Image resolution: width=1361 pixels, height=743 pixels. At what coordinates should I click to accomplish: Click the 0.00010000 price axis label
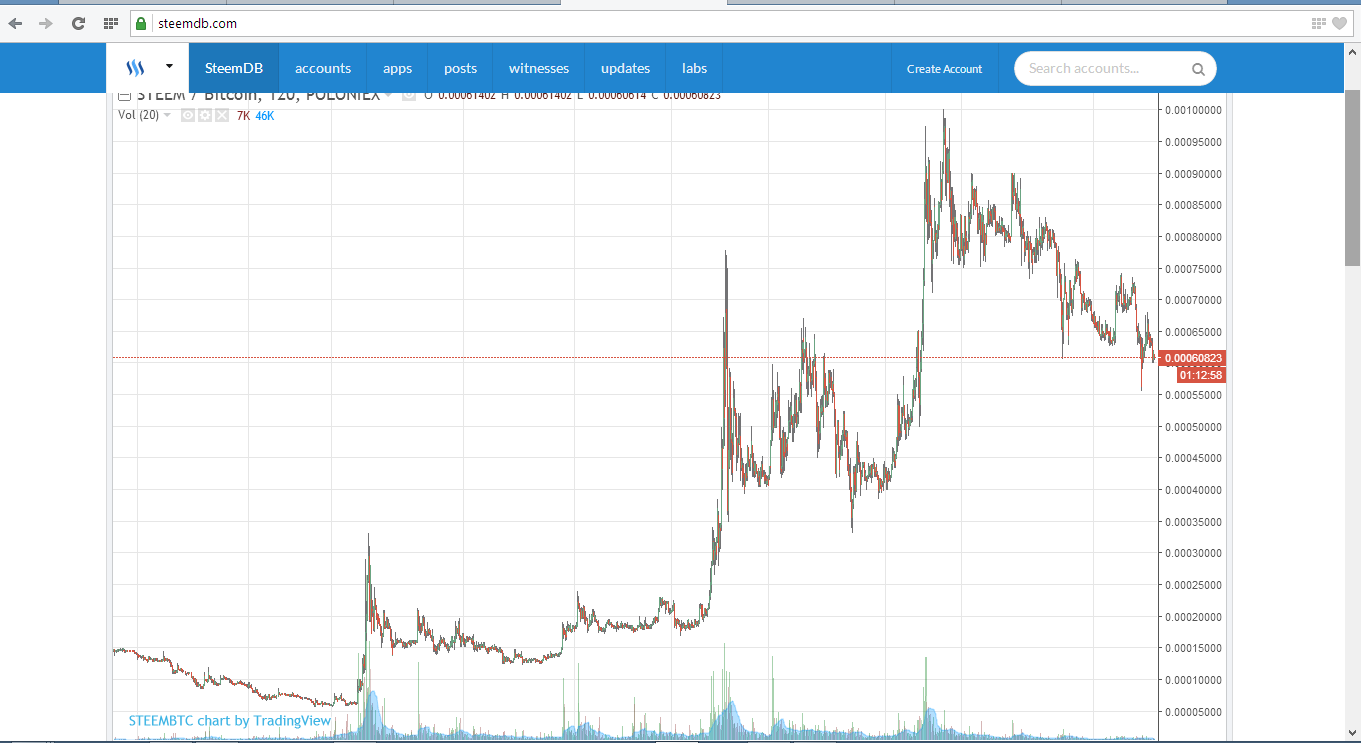[x=1194, y=680]
